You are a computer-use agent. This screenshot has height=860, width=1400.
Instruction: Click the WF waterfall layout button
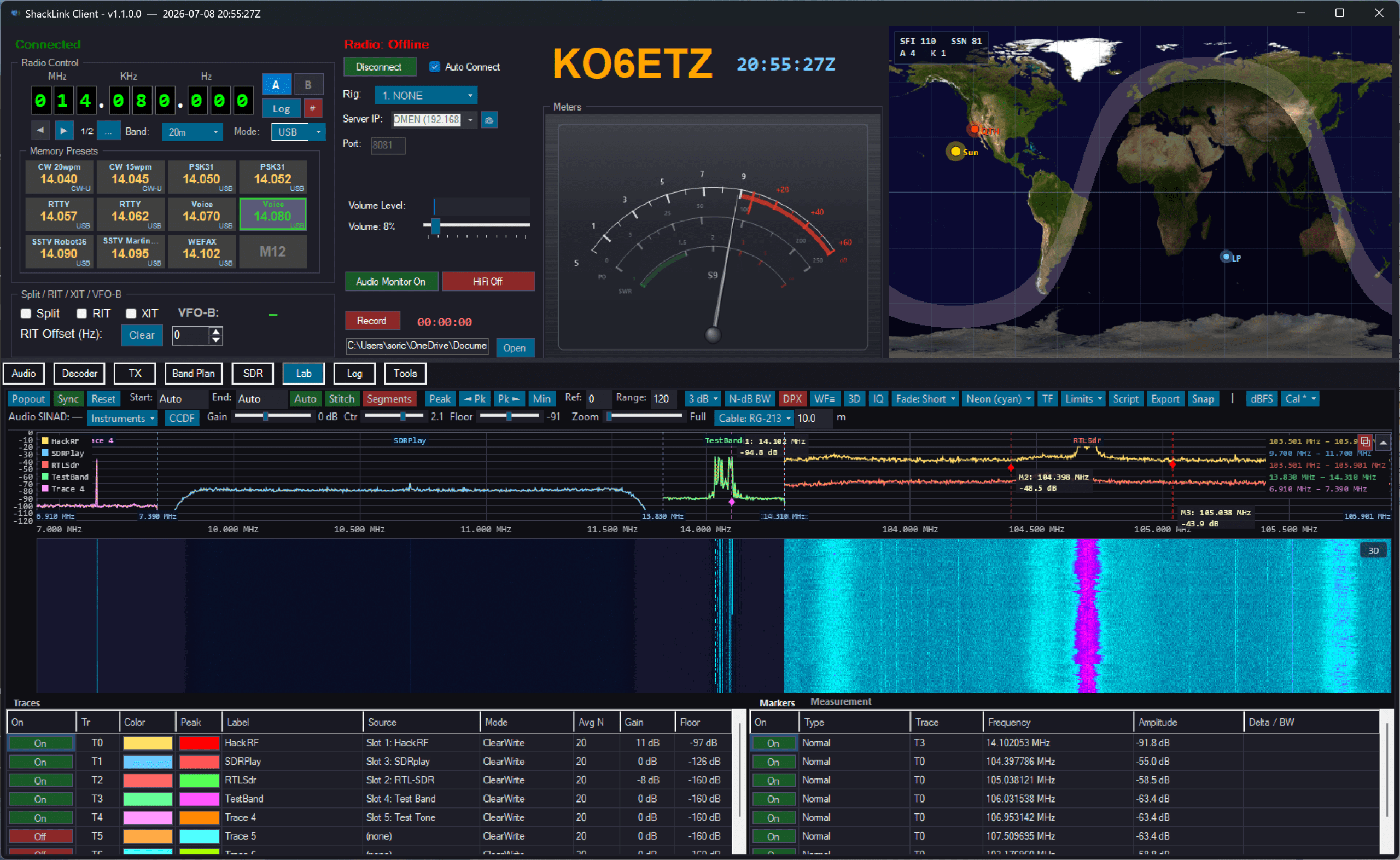(x=824, y=399)
